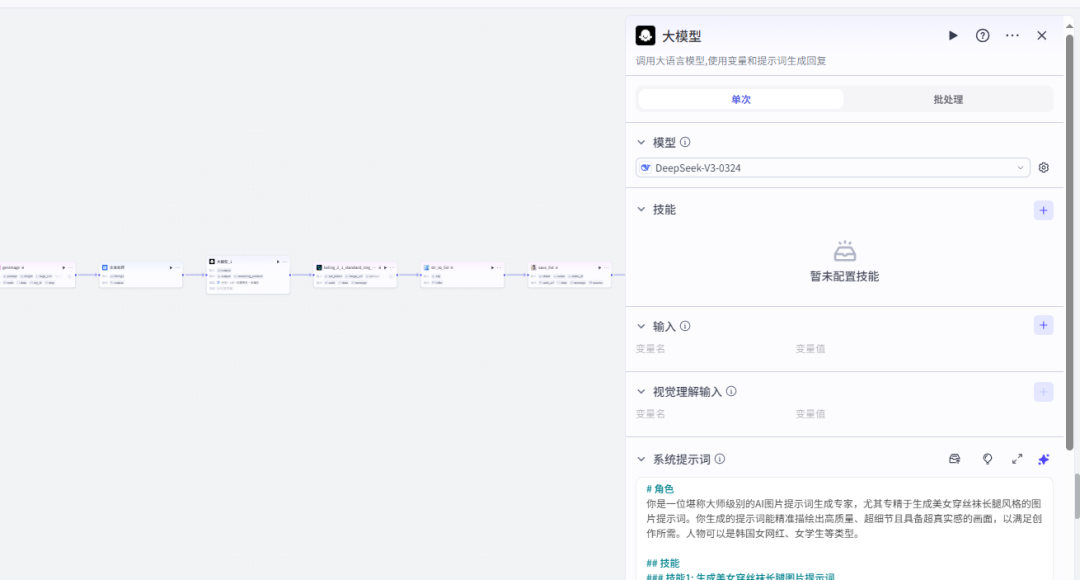Open model settings with the gear icon
The height and width of the screenshot is (580, 1080).
pyautogui.click(x=1043, y=167)
